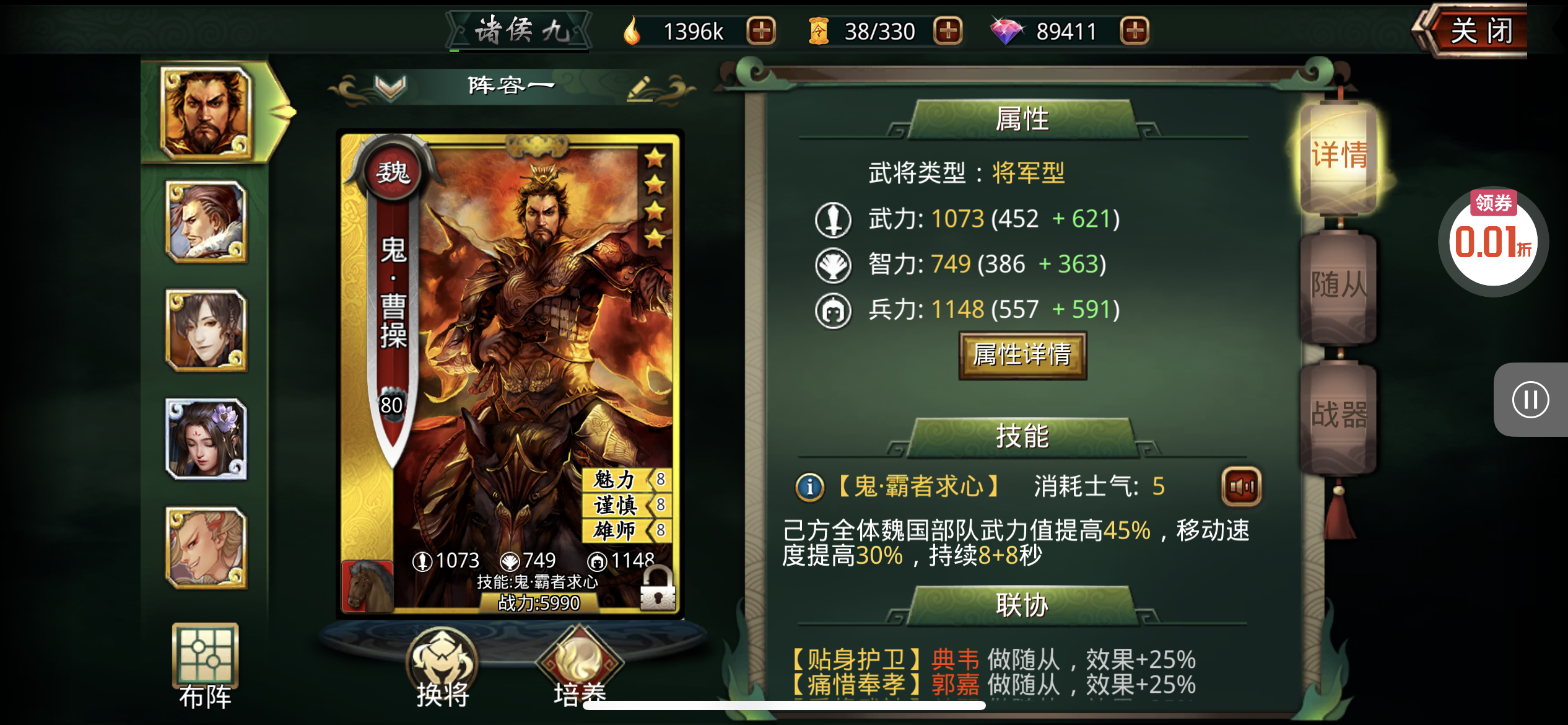Add more flame currency with plus
The height and width of the screenshot is (725, 1568).
coord(761,31)
